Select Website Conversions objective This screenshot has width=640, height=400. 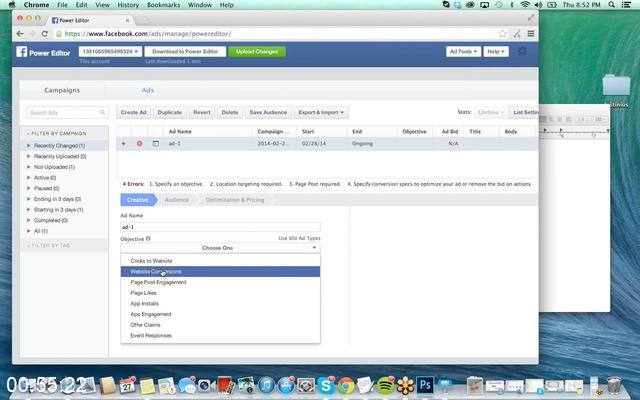[x=220, y=271]
